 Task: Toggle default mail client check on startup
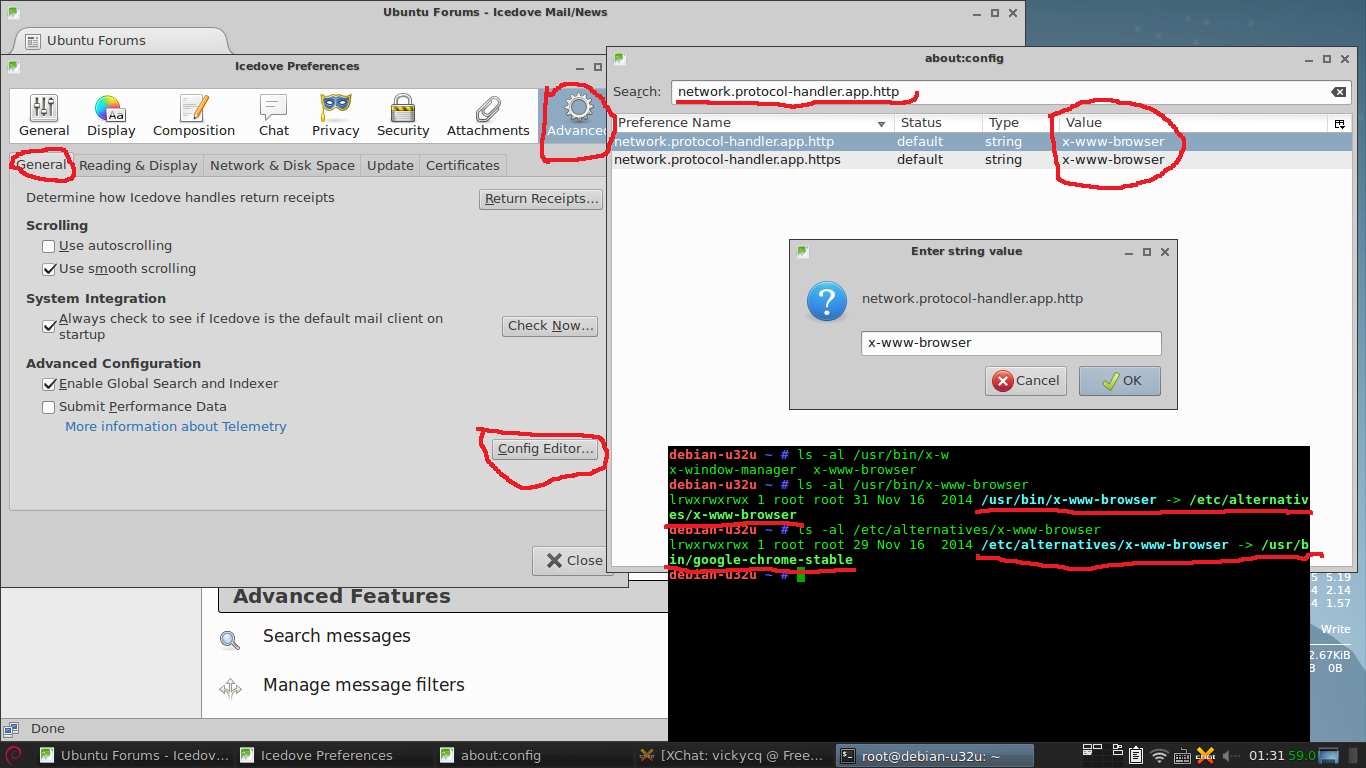[x=48, y=326]
